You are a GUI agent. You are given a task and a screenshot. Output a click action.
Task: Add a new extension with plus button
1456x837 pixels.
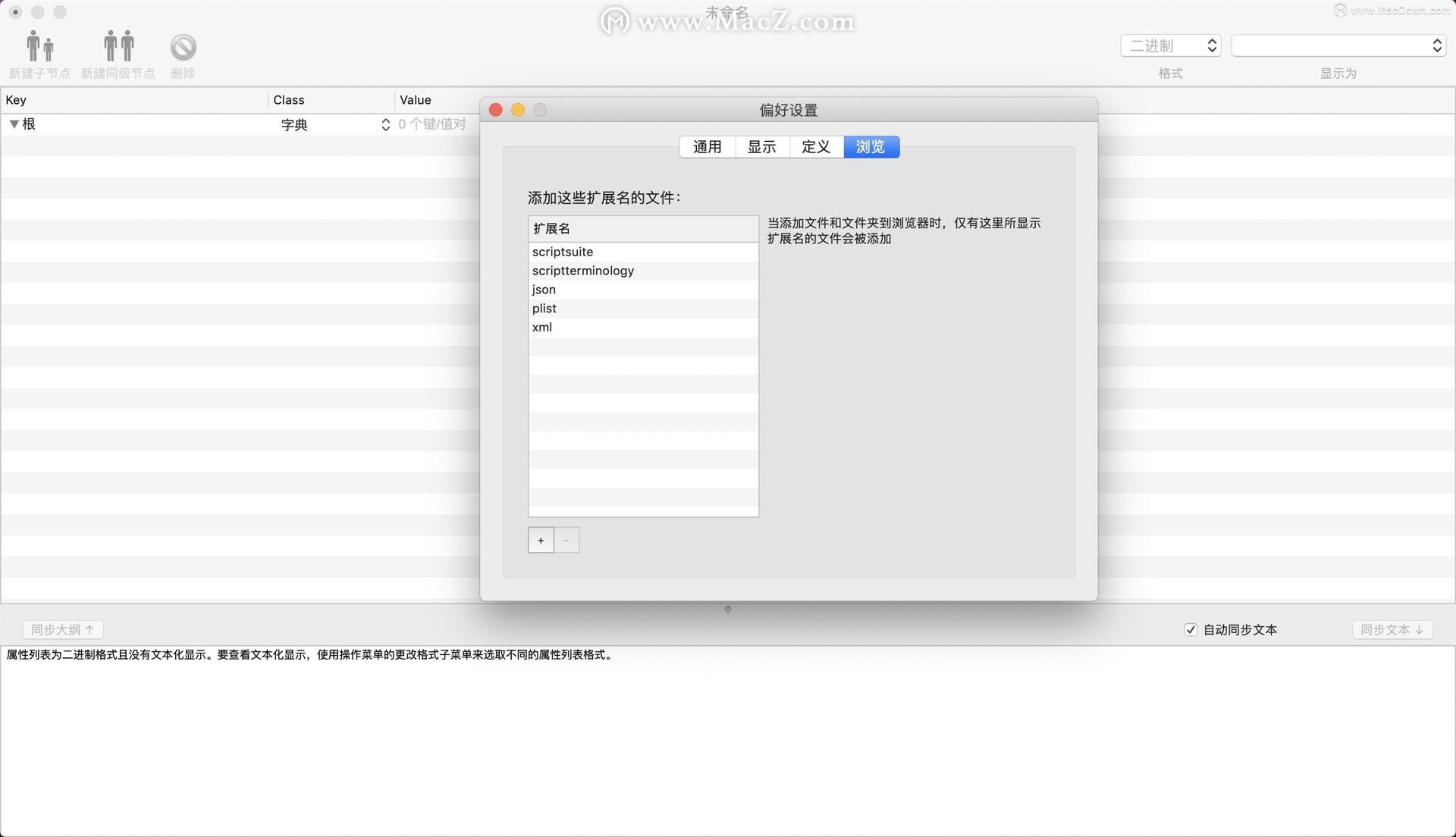coord(541,540)
